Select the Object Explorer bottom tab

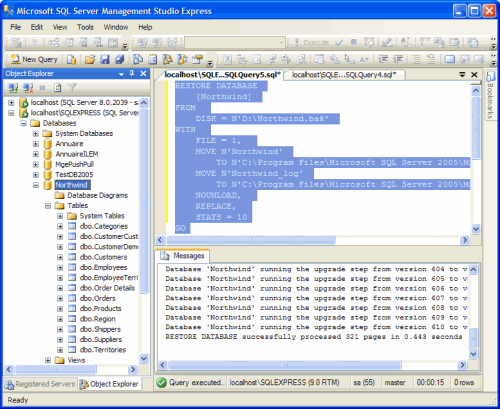(x=110, y=384)
